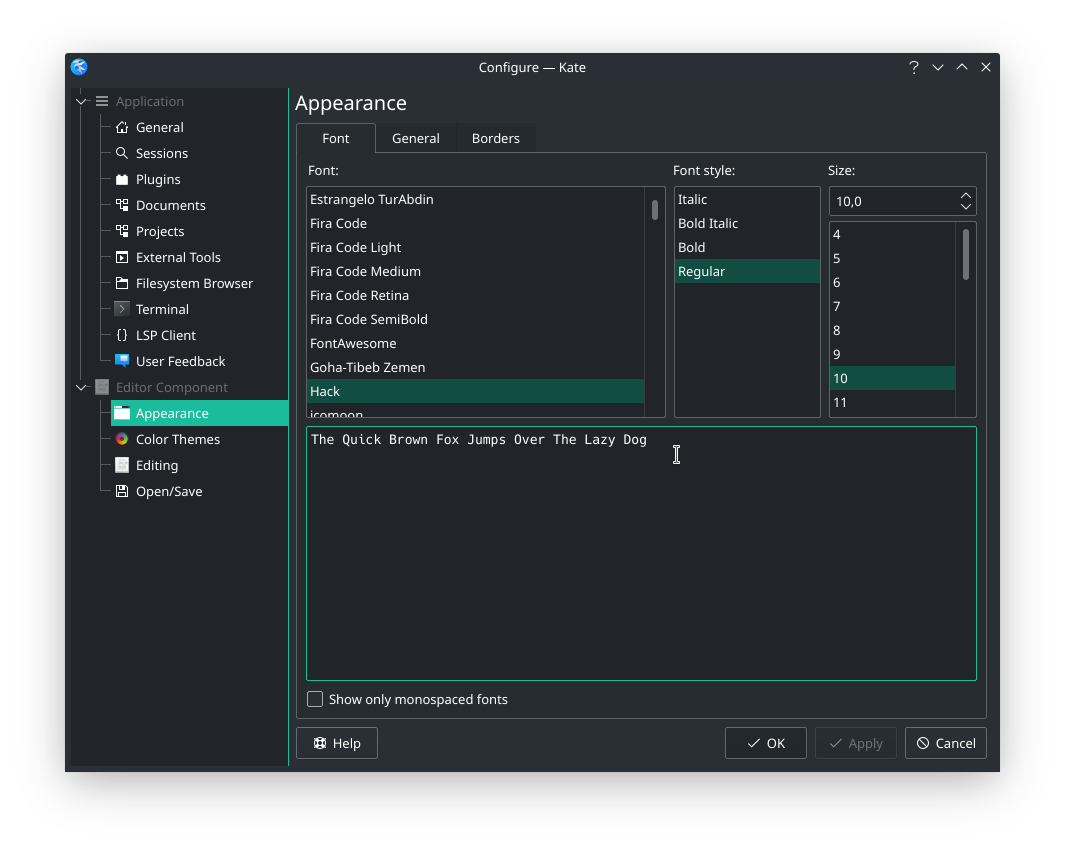
Task: Collapse the Application tree section
Action: 82,101
